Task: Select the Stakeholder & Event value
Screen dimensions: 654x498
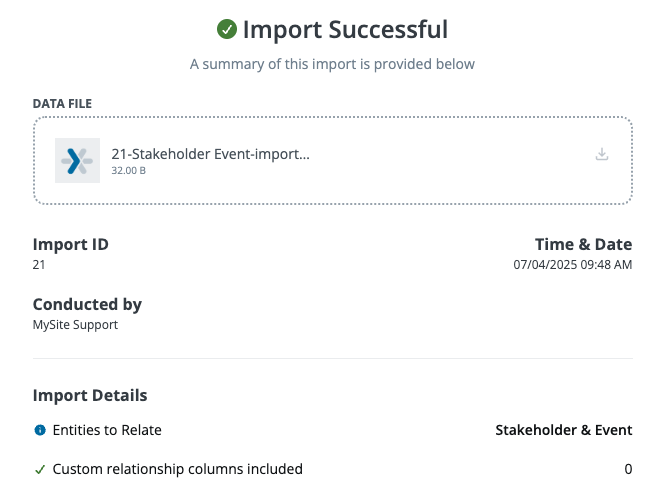Action: click(x=564, y=430)
